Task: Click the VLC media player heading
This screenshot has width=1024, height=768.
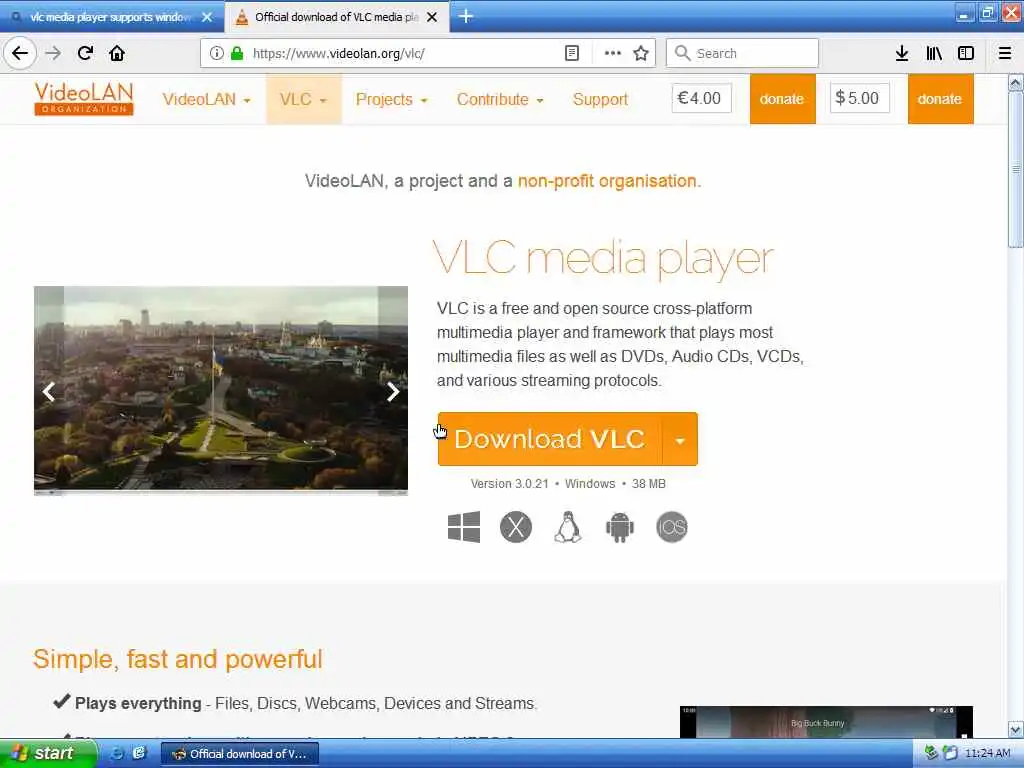Action: click(603, 259)
